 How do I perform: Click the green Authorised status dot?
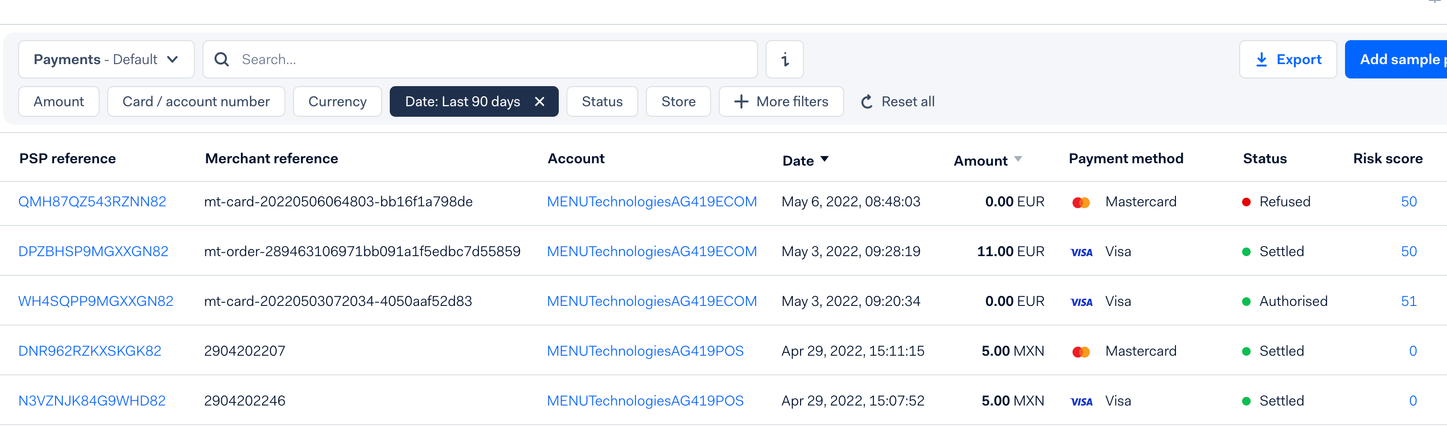[x=1247, y=302]
